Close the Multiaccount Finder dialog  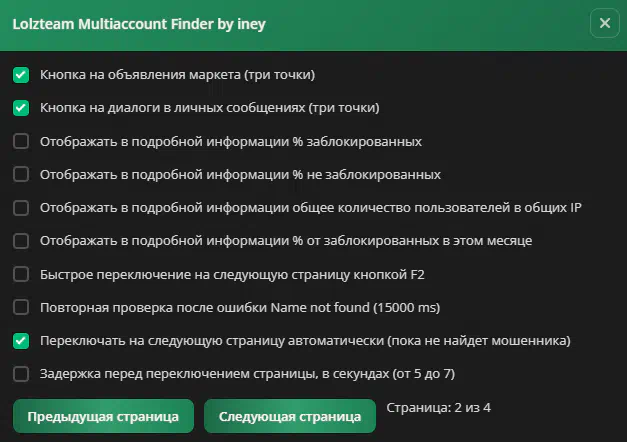click(x=604, y=22)
